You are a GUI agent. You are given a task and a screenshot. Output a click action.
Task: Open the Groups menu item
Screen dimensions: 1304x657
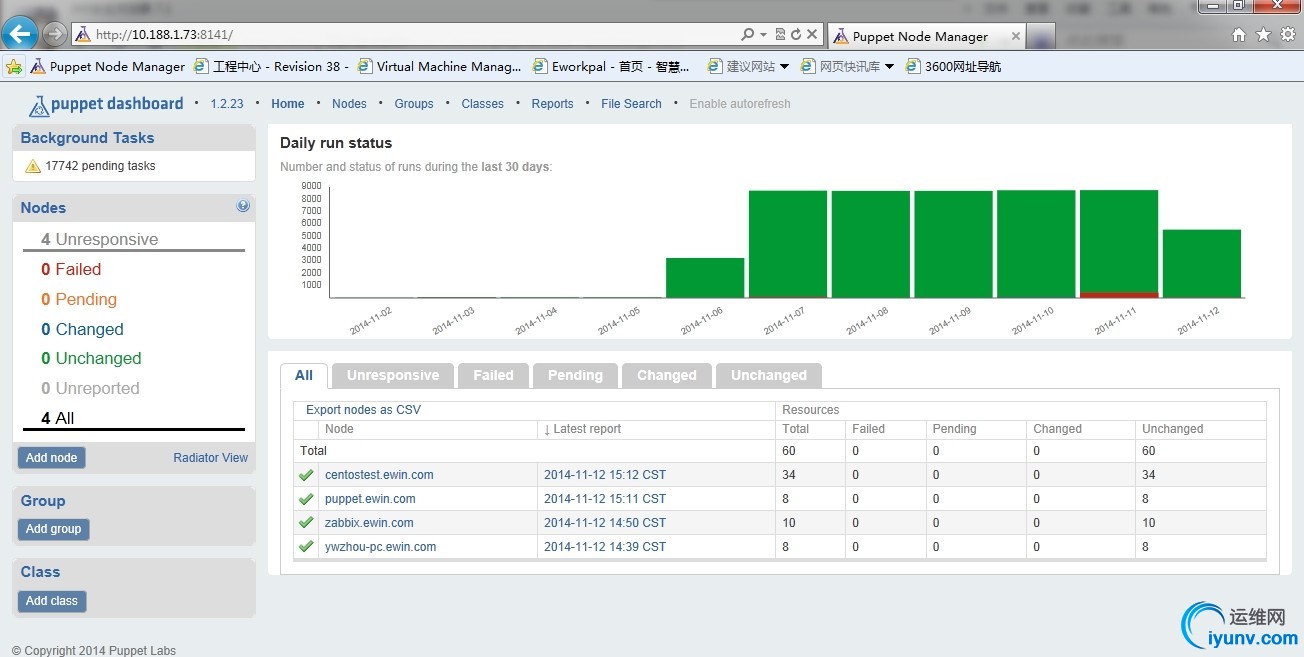click(x=414, y=104)
